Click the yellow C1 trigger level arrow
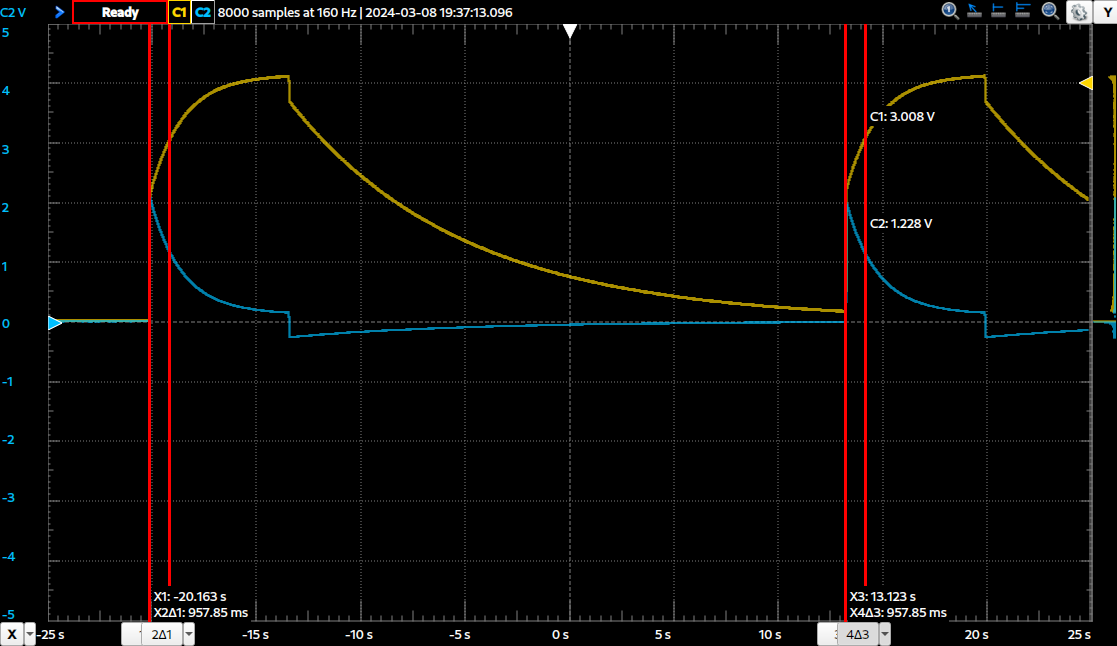 (x=1085, y=84)
